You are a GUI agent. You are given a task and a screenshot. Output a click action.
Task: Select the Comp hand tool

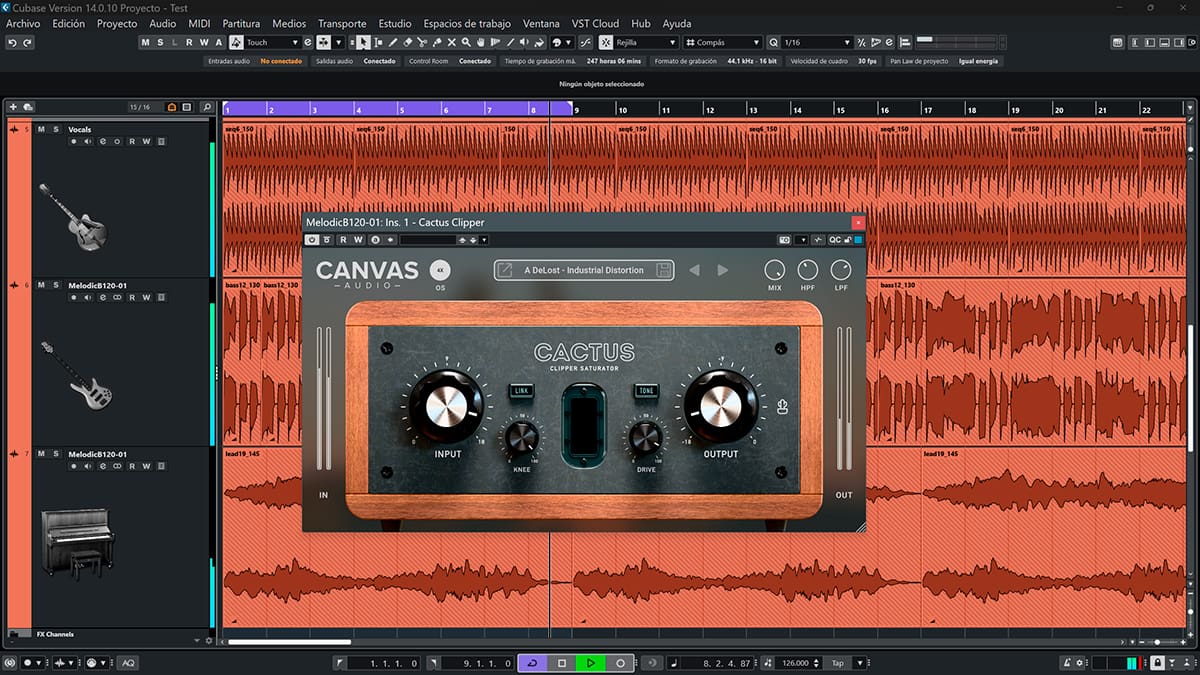click(481, 43)
